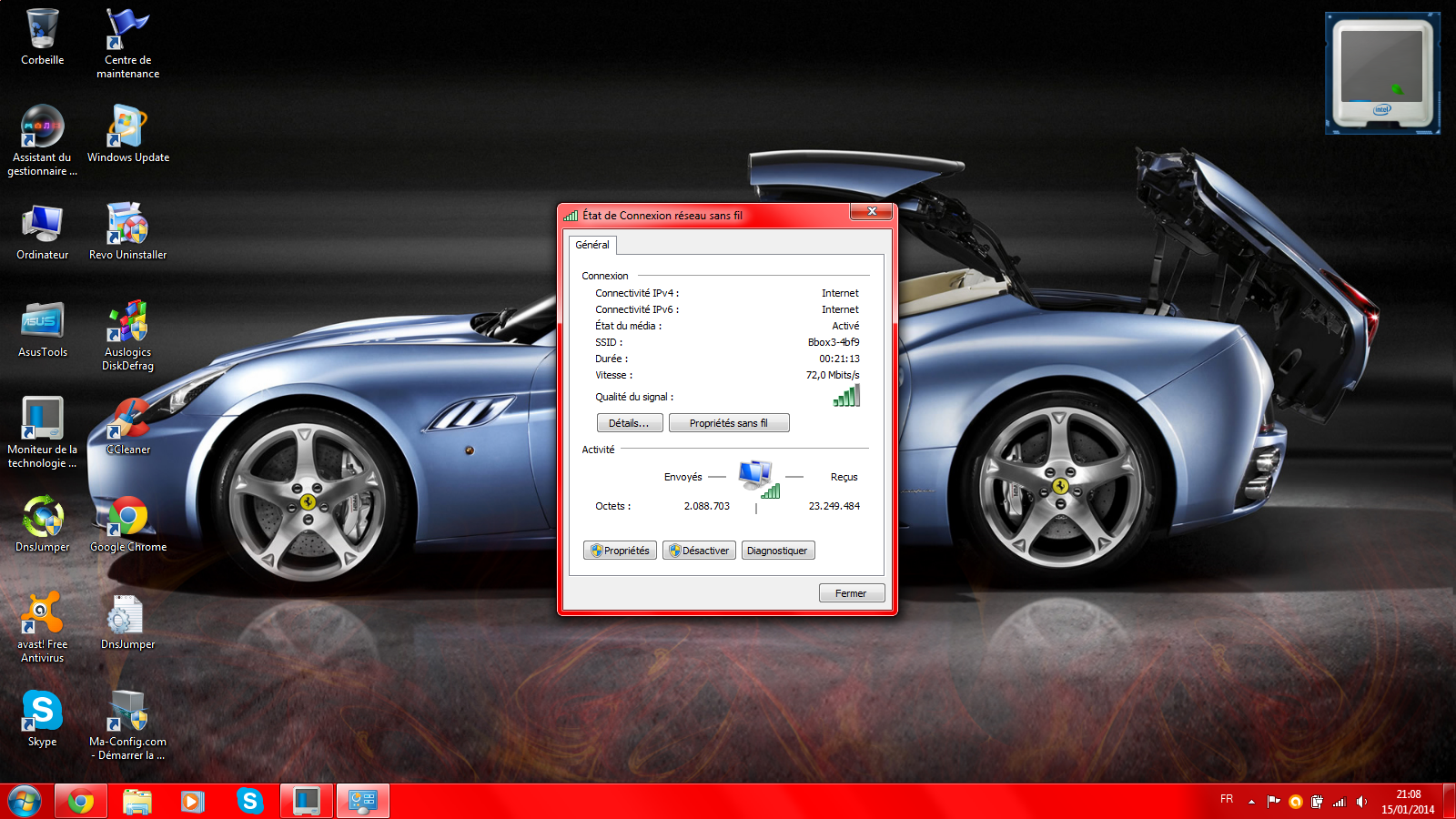Viewport: 1456px width, 819px height.
Task: Open the file explorer taskbar icon
Action: [137, 802]
